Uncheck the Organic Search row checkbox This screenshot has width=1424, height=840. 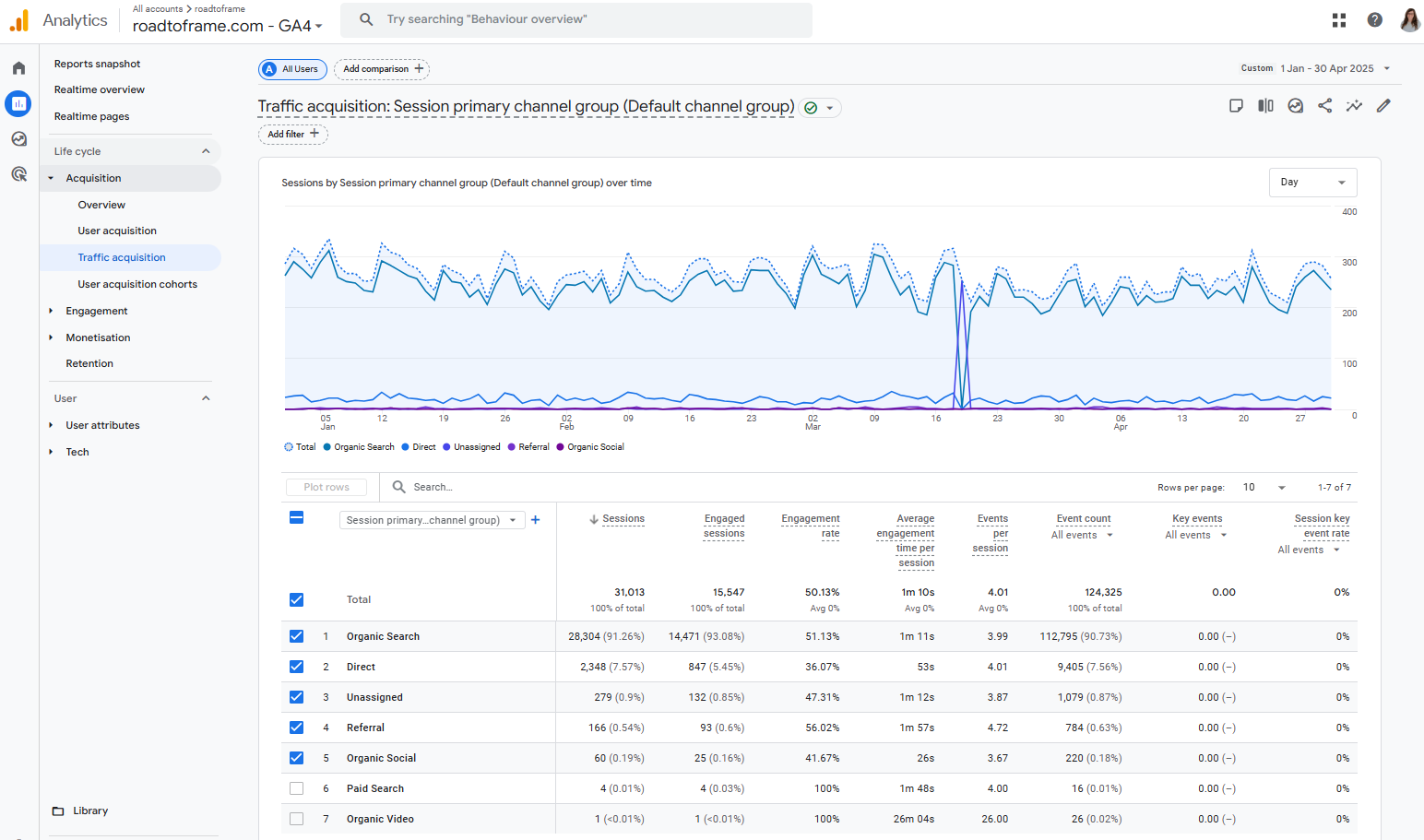296,636
